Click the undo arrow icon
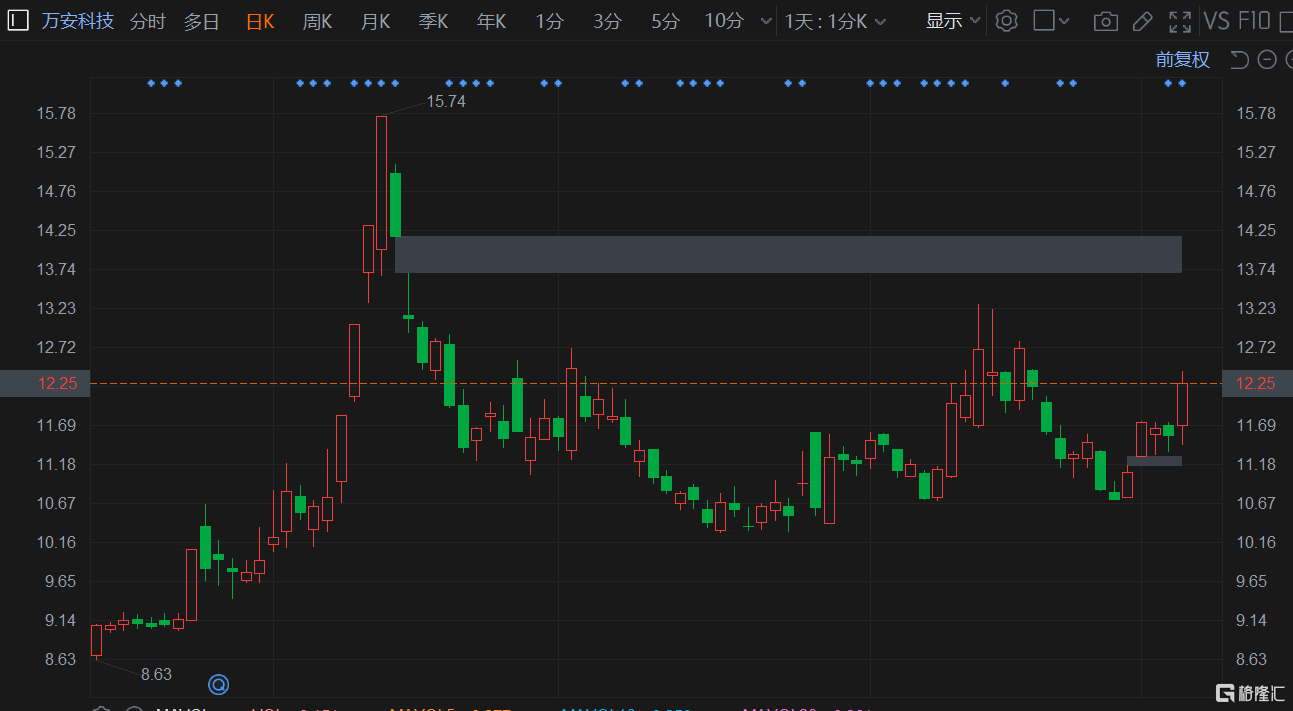 1239,60
